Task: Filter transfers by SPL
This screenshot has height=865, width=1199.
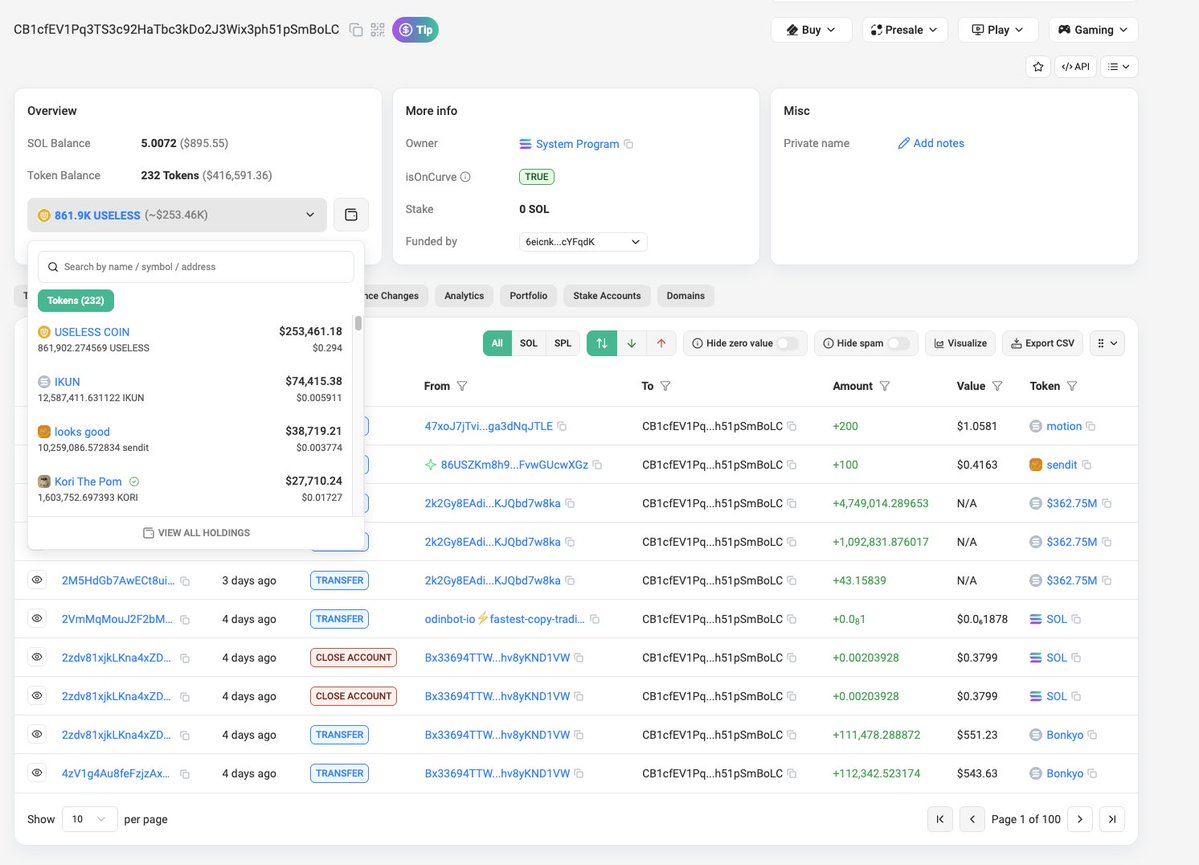Action: coord(563,343)
